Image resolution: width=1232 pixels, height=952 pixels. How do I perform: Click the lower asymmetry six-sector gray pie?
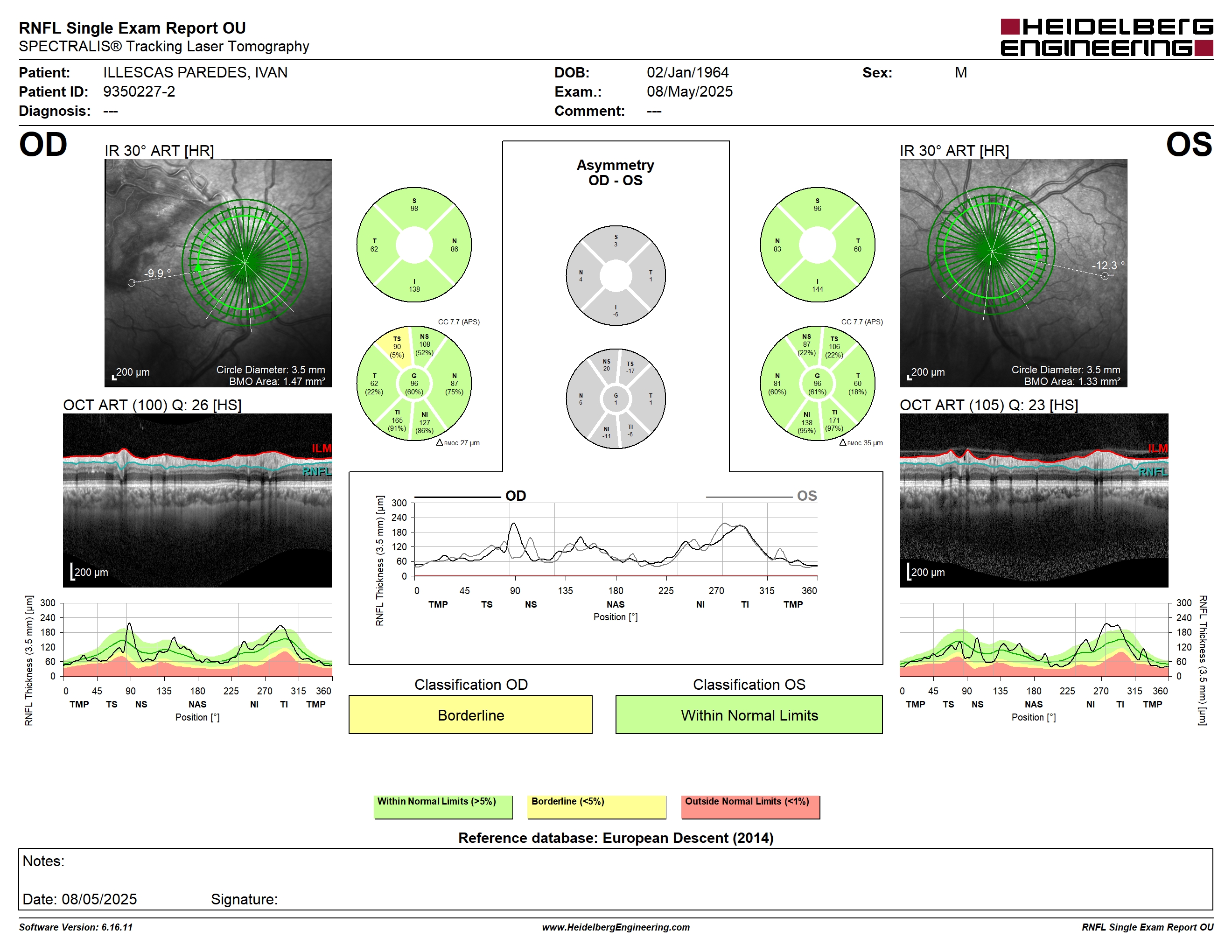616,399
